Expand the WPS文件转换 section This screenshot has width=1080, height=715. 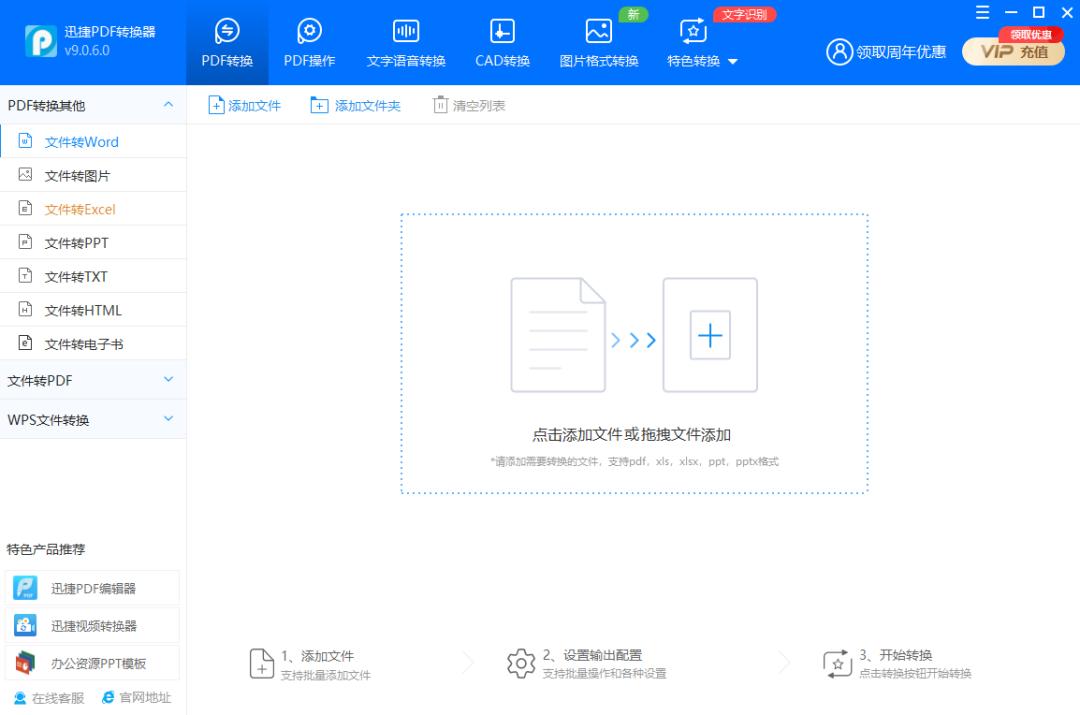(x=94, y=419)
